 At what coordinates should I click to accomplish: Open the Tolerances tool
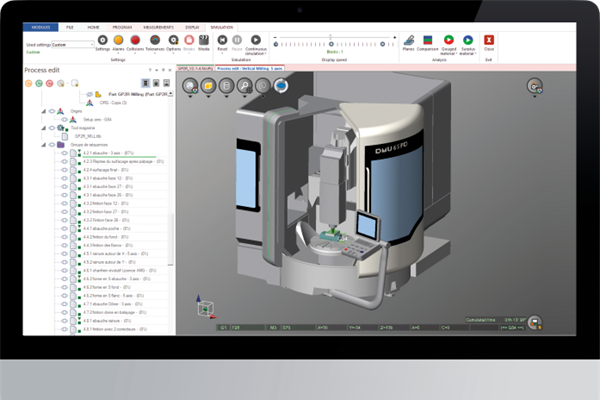pyautogui.click(x=155, y=40)
